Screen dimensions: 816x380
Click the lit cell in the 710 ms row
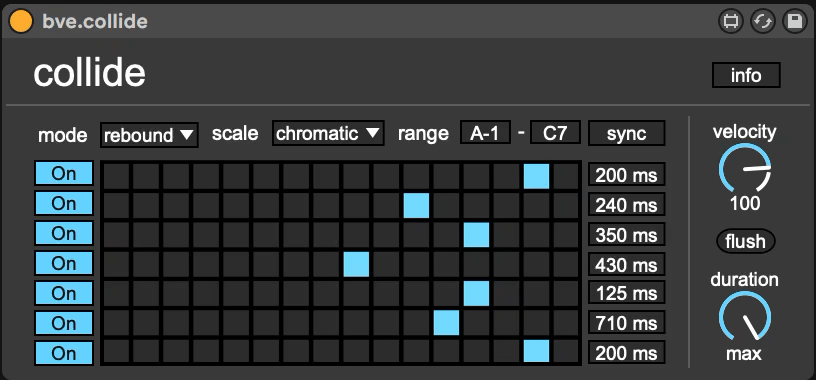pos(447,323)
